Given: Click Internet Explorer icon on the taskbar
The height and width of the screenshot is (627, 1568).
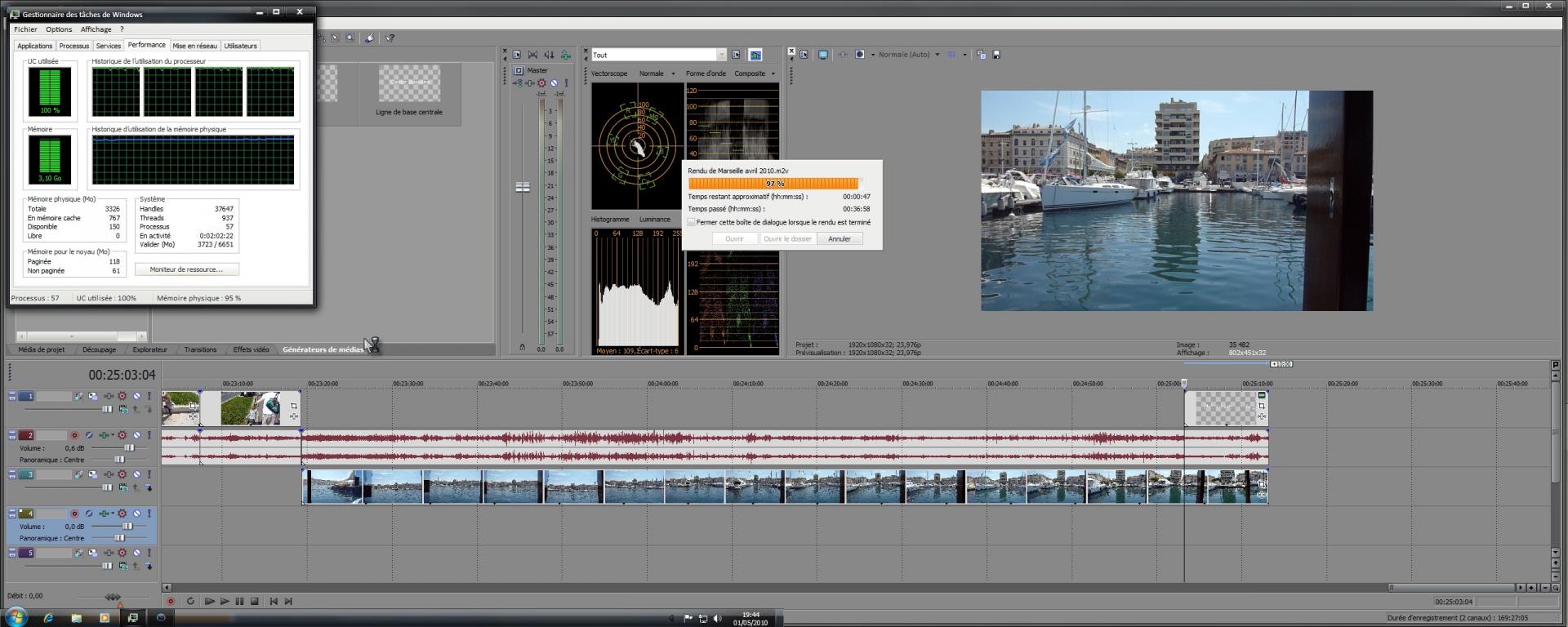Looking at the screenshot, I should point(48,617).
